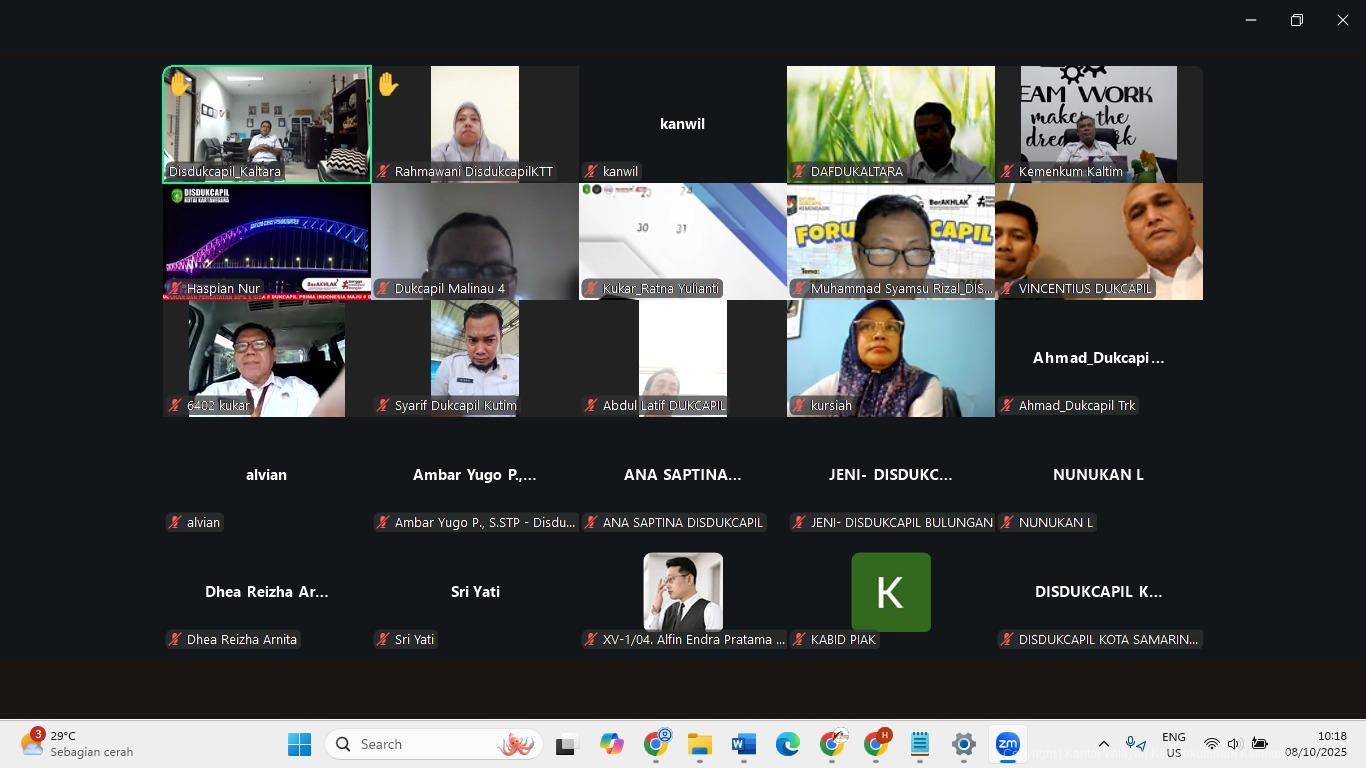The height and width of the screenshot is (768, 1366).
Task: Open Copilot from the taskbar
Action: pos(611,745)
